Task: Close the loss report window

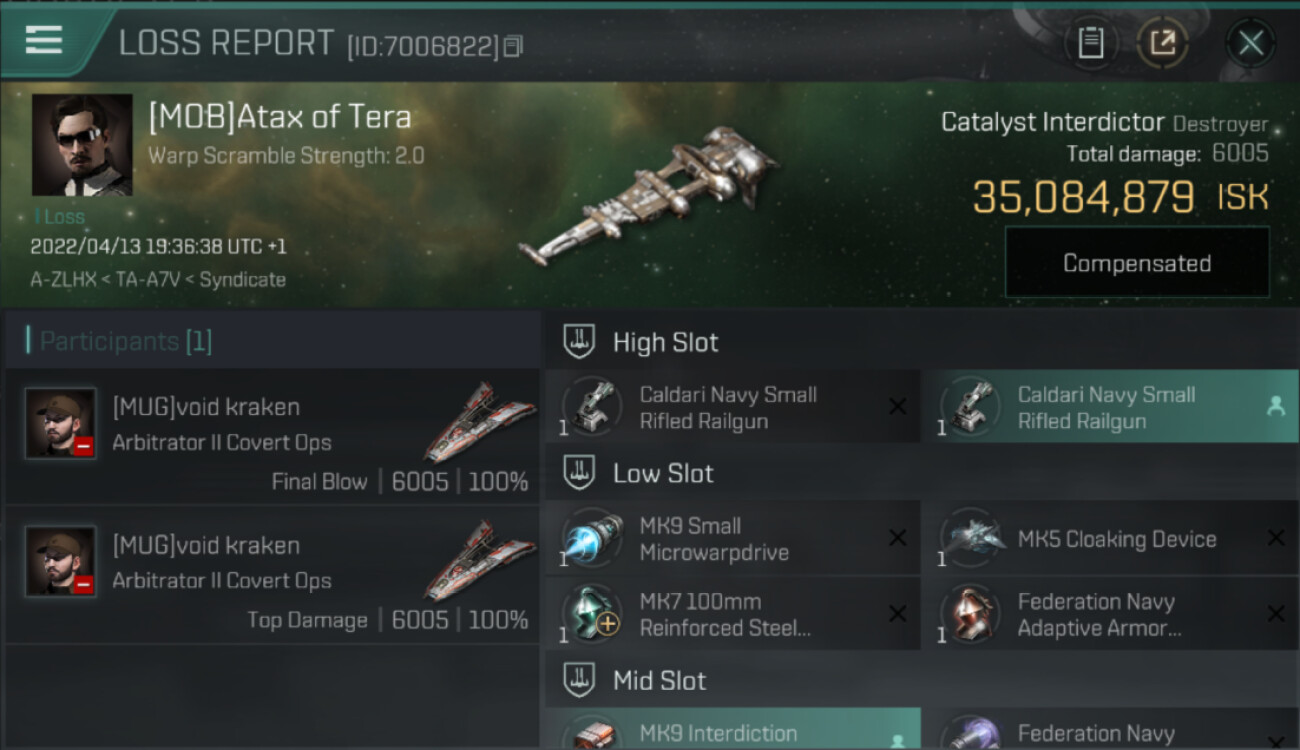Action: click(1251, 43)
